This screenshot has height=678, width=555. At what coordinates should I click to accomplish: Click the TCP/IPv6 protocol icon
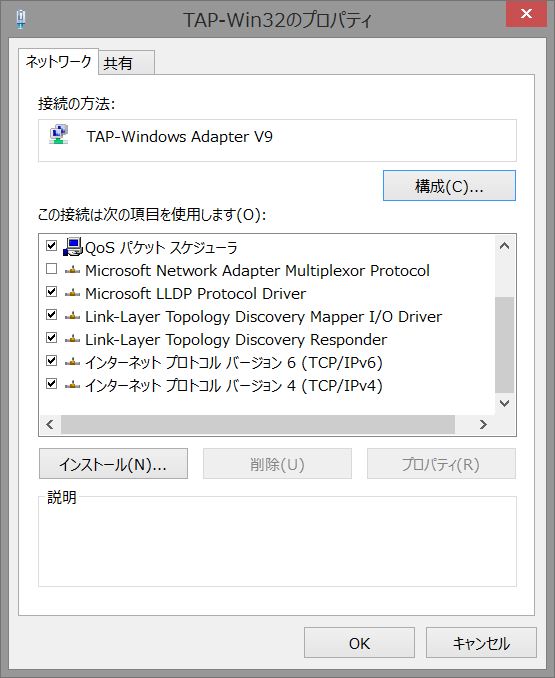pyautogui.click(x=73, y=362)
